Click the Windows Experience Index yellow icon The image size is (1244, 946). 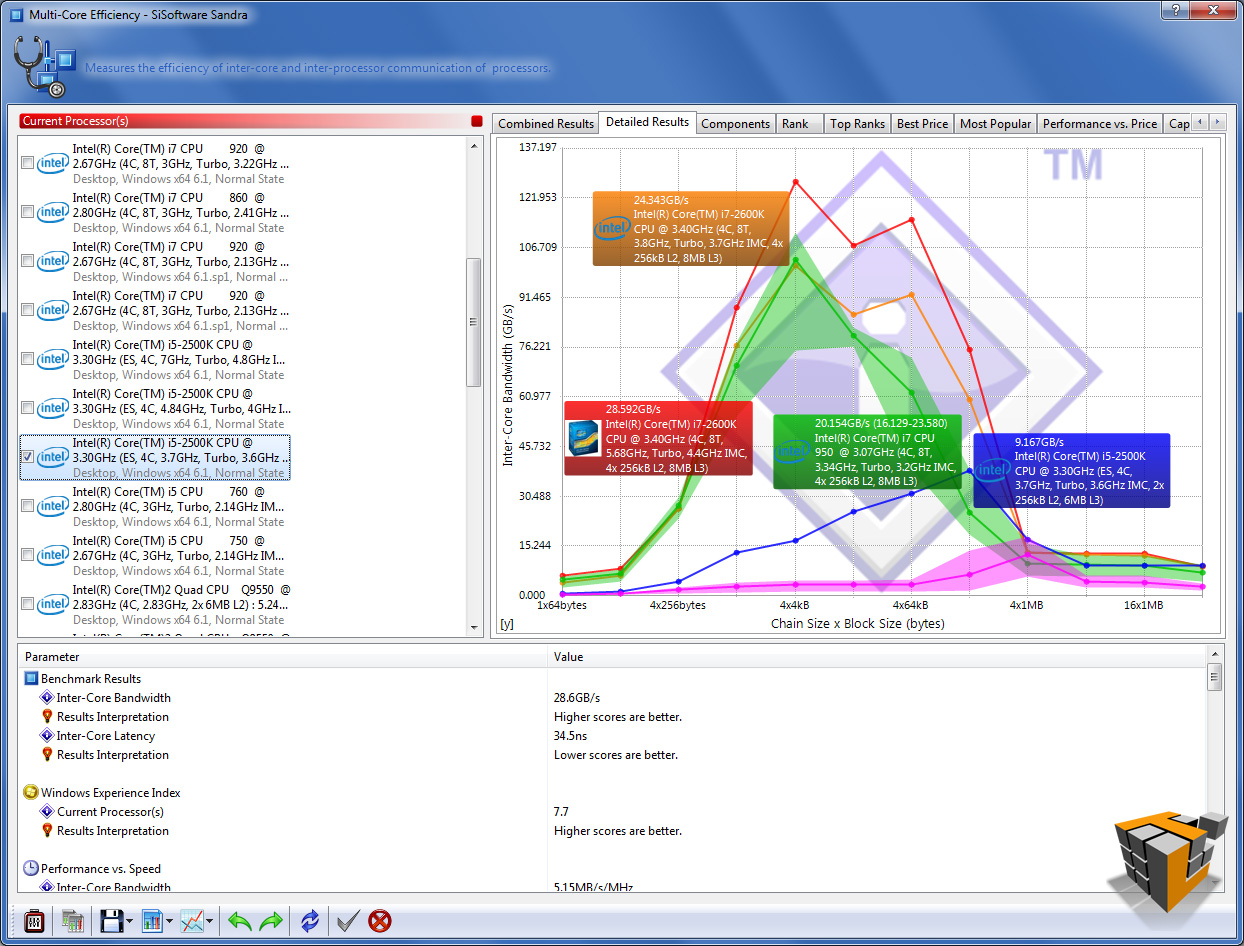click(31, 793)
